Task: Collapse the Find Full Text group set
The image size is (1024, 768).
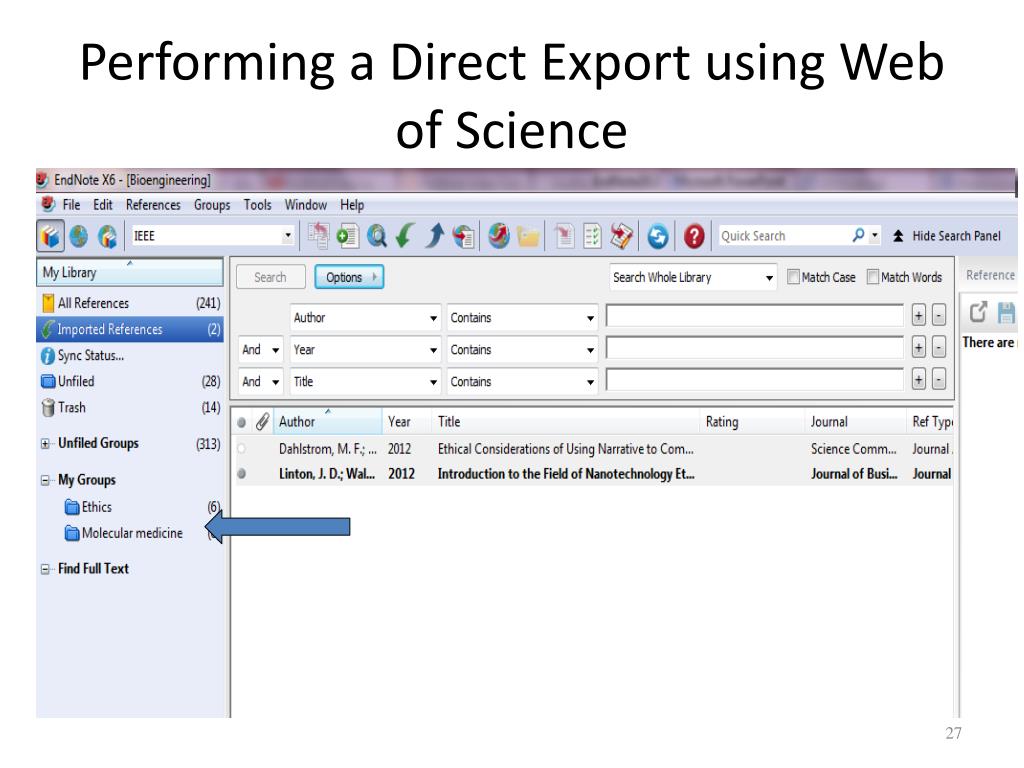Action: pos(45,569)
